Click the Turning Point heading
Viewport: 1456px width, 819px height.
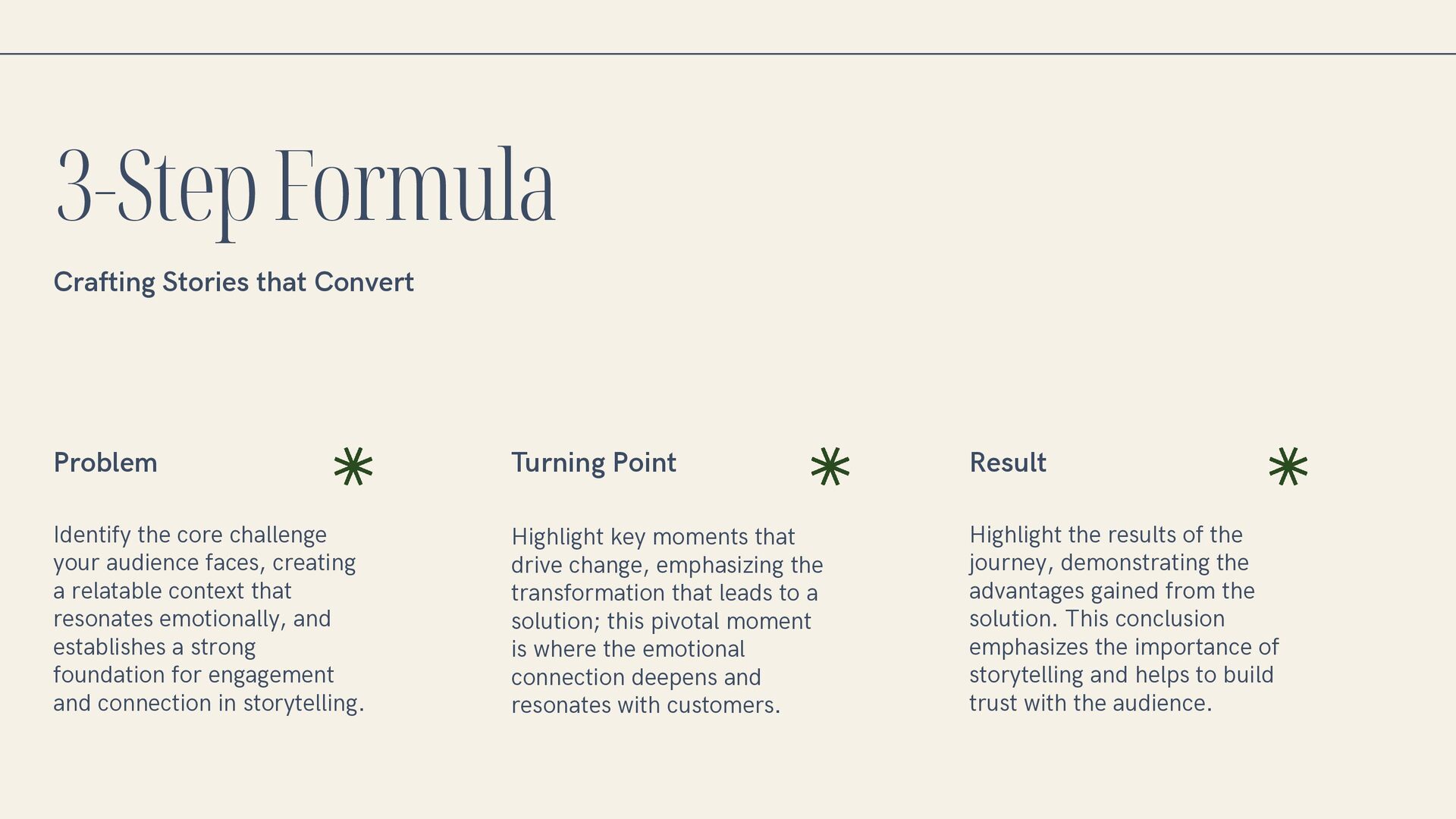tap(594, 463)
